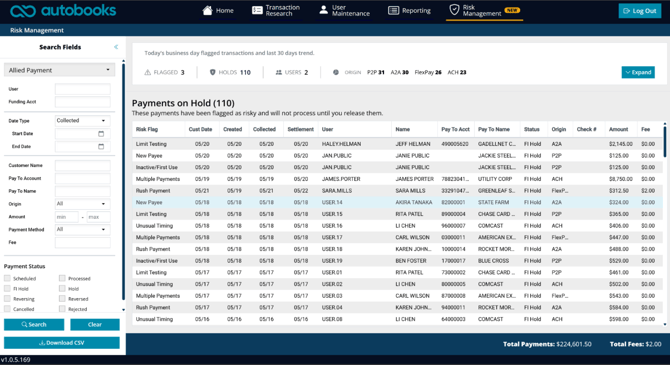
Task: Click the BLUE CROSS pay-to name
Action: (493, 261)
